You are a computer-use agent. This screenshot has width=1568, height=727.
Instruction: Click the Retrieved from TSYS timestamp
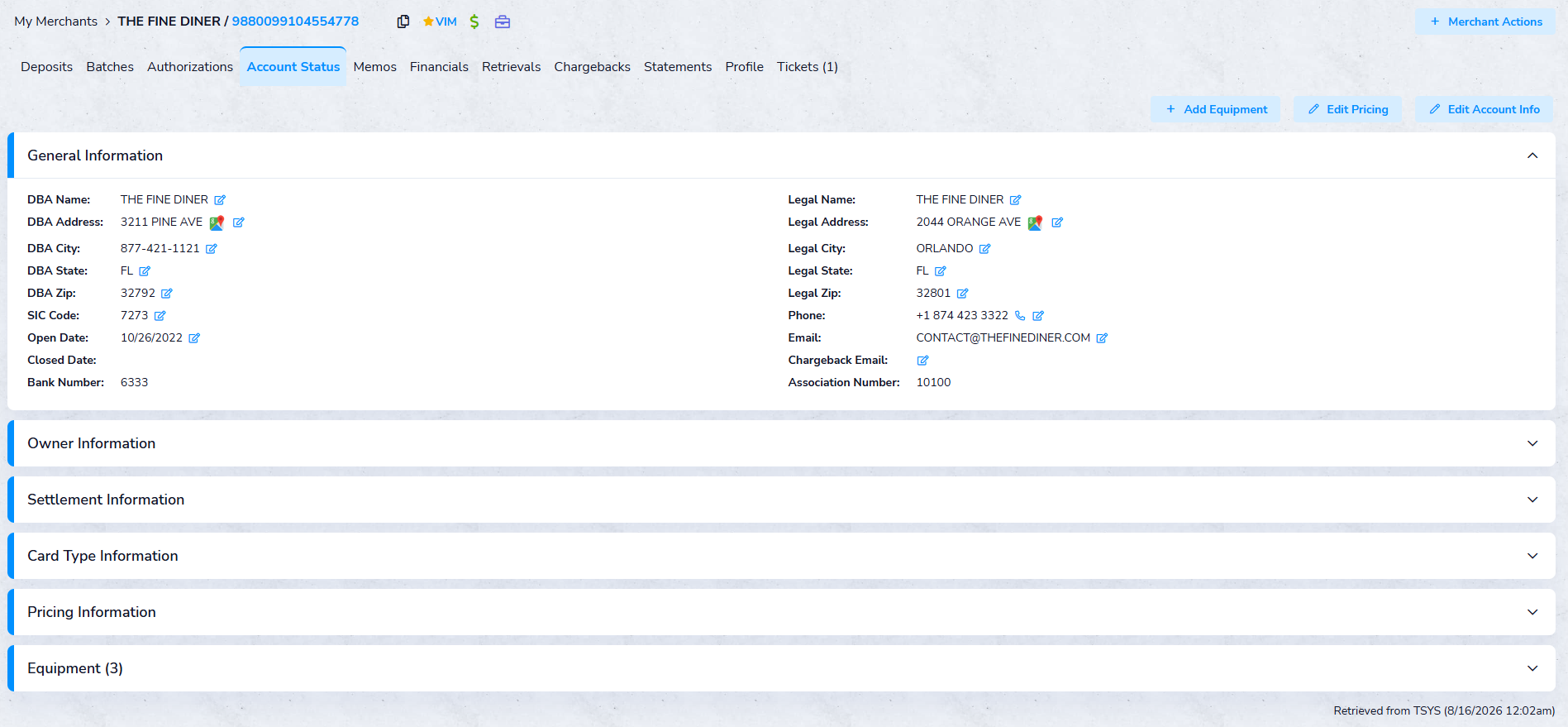pos(1444,711)
